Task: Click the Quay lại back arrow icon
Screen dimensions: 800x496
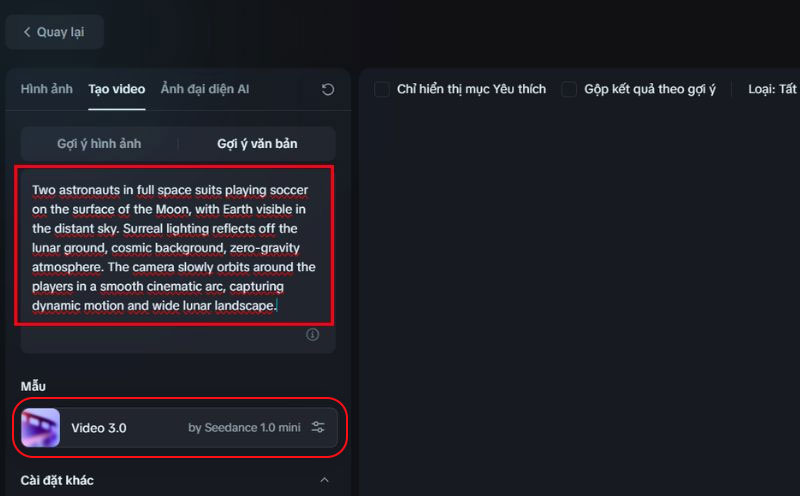Action: [27, 32]
